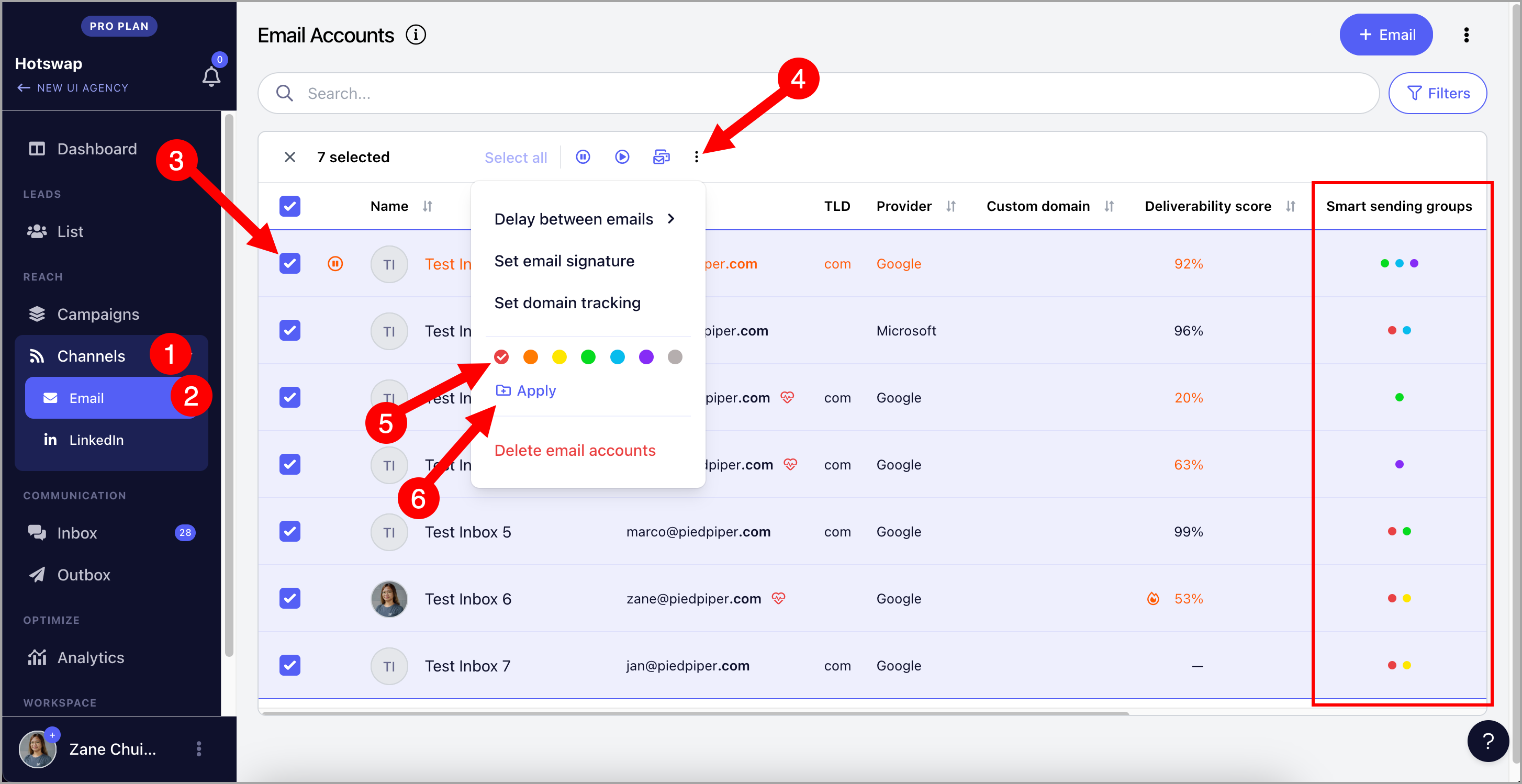Screen dimensions: 1522x784
Task: Click the table horizontal scrollbar
Action: 696,714
